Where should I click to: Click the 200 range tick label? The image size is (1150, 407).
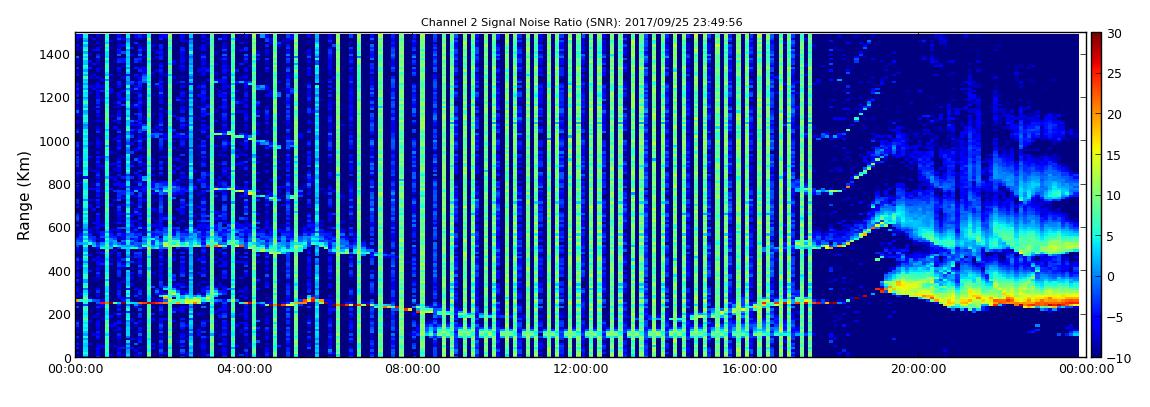[59, 315]
